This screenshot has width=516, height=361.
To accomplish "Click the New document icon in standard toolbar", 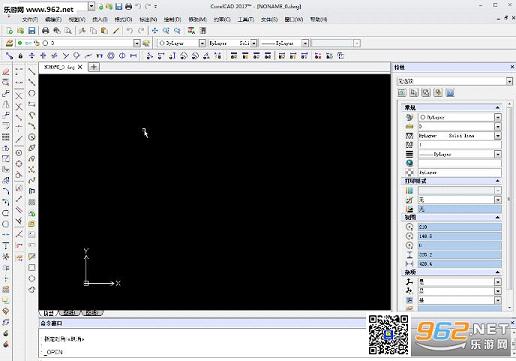I will (x=10, y=31).
